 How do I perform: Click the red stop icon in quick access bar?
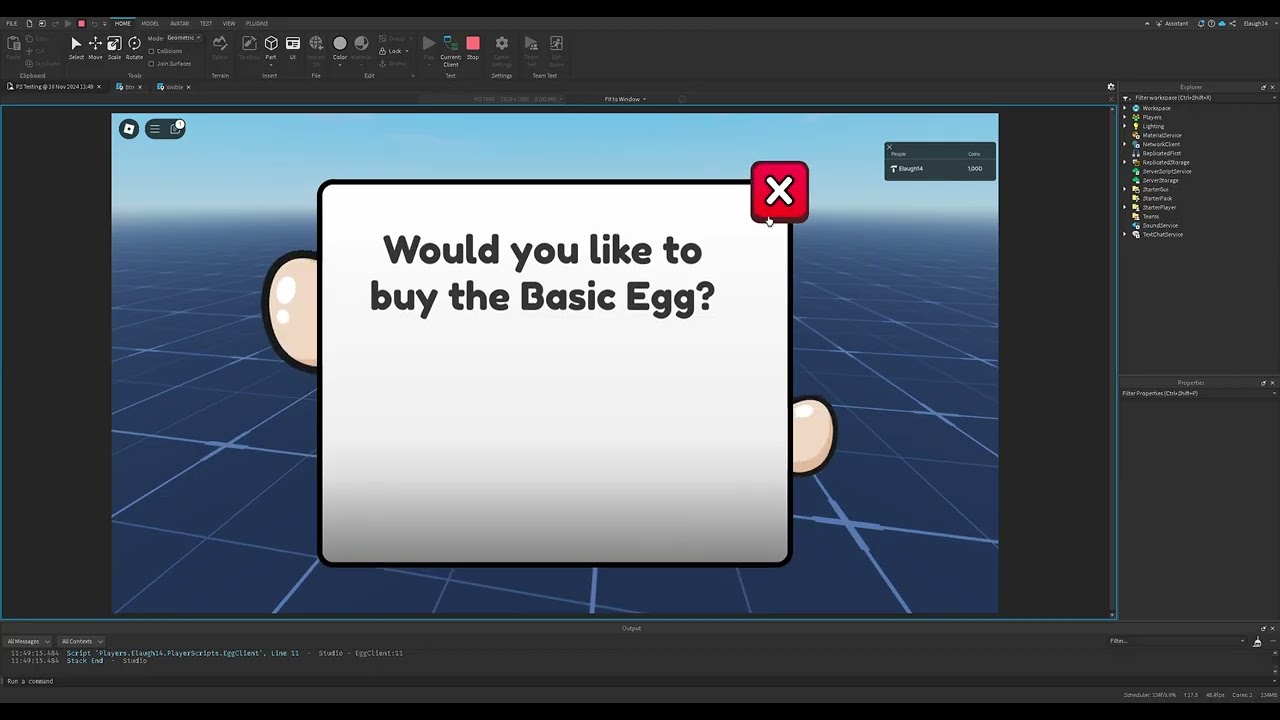pyautogui.click(x=81, y=23)
